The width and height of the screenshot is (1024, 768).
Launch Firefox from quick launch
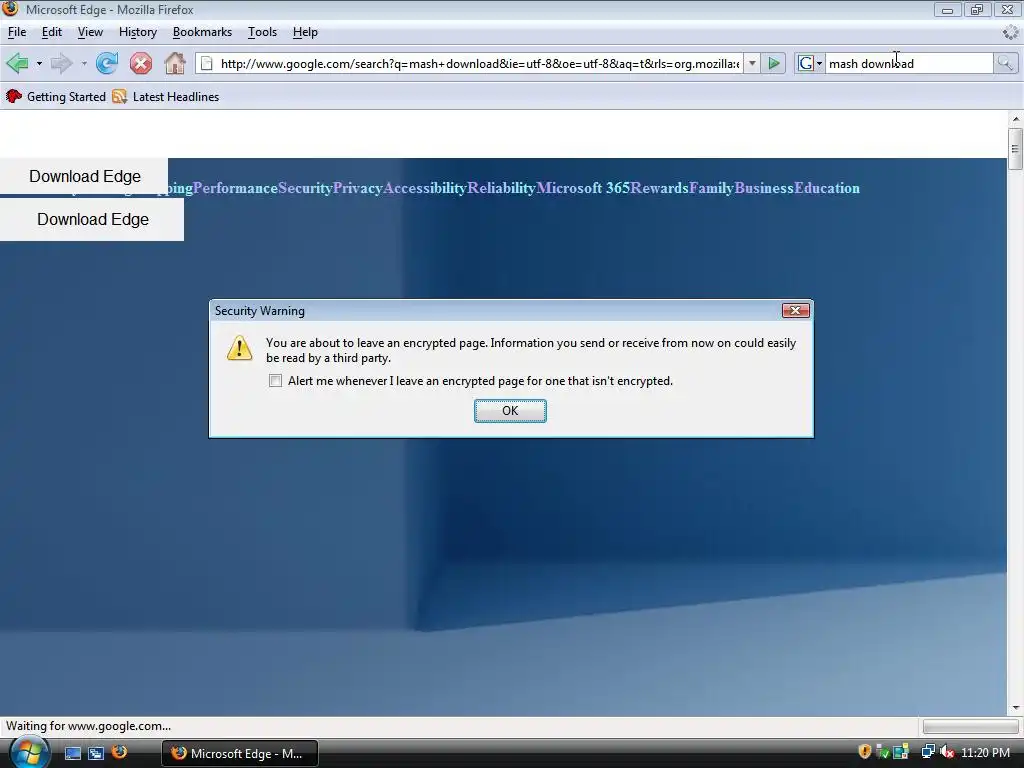coord(120,752)
